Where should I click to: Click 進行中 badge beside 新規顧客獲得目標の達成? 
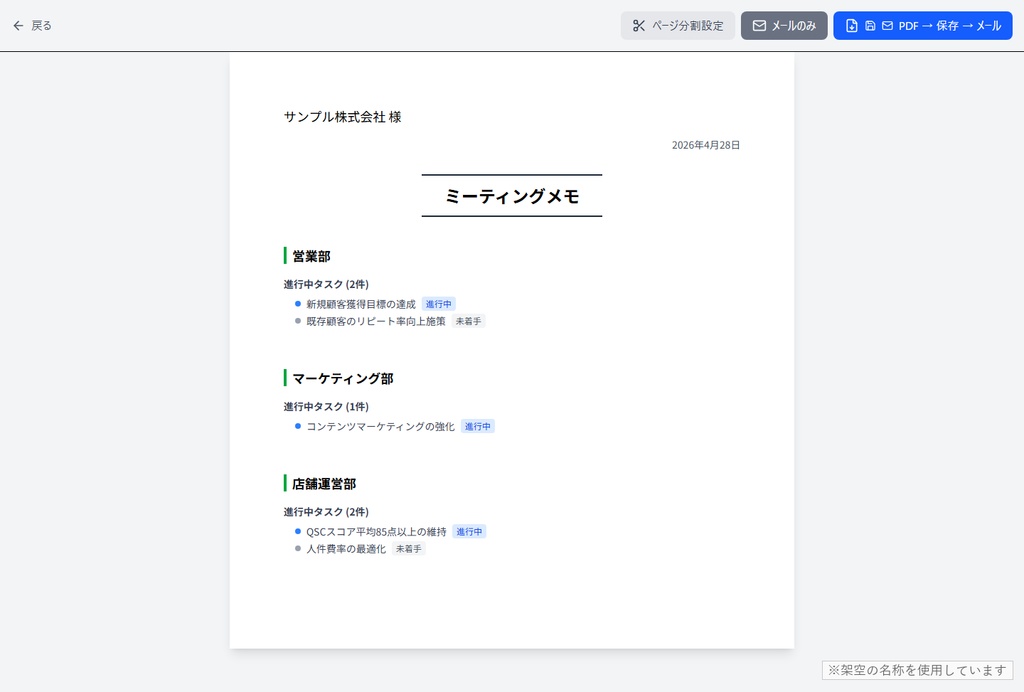[438, 304]
